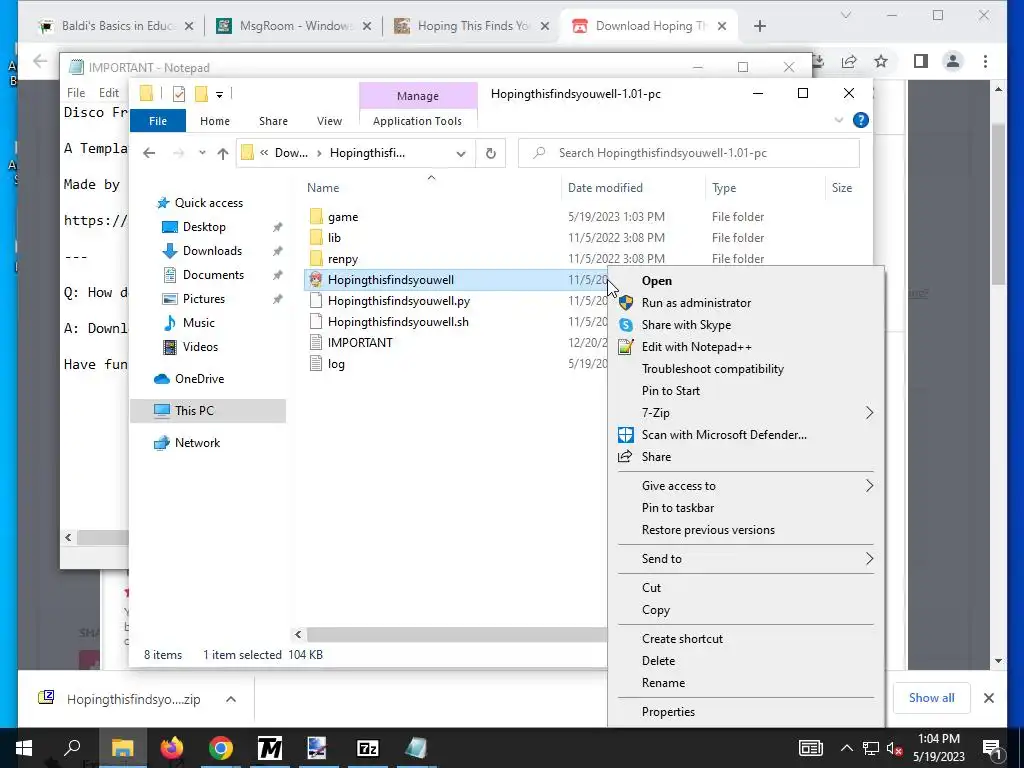Open the Explorer File tab

pos(157,121)
